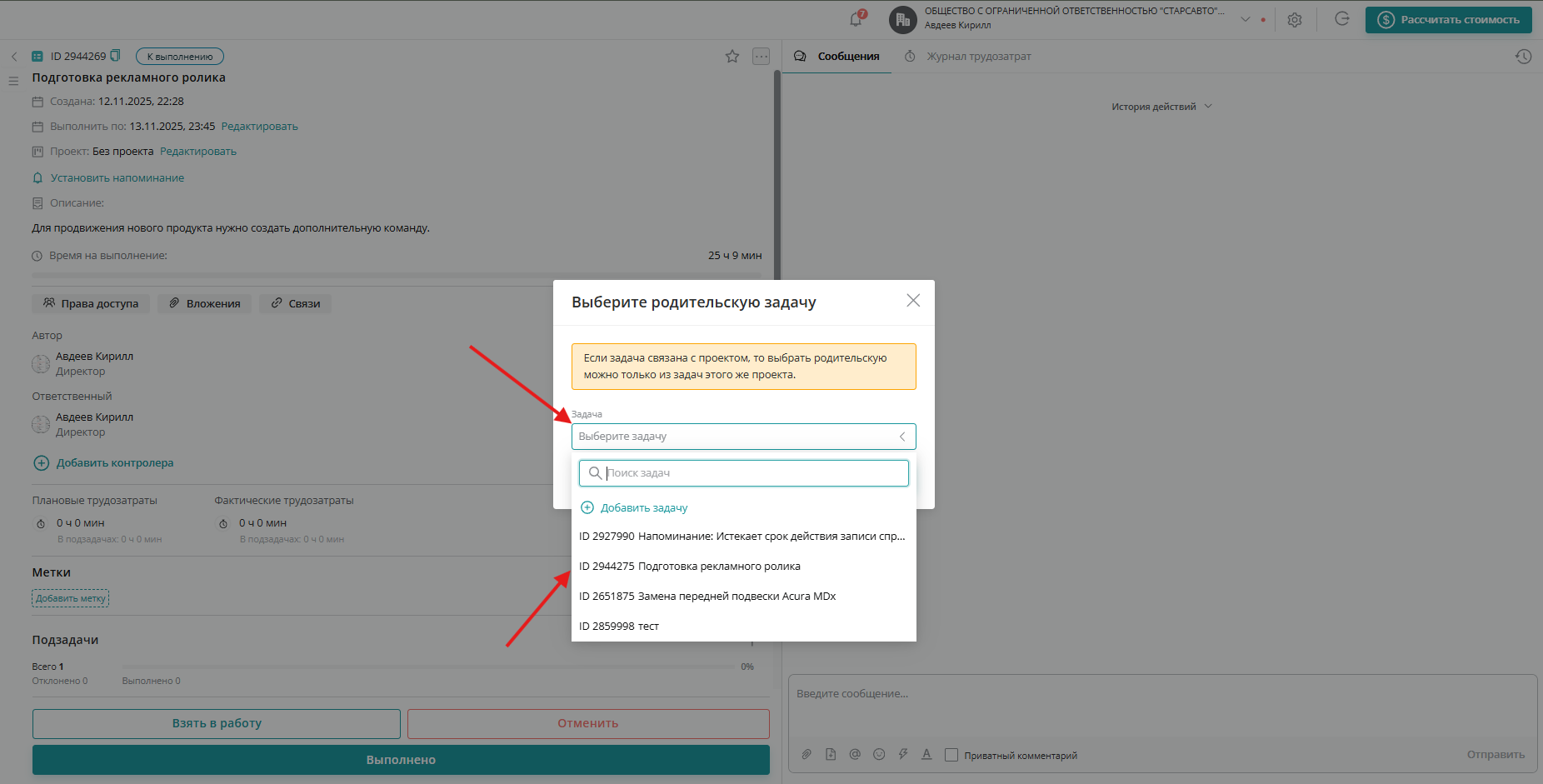Click the company building avatar icon
Screen dimensions: 1543x784
click(903, 20)
